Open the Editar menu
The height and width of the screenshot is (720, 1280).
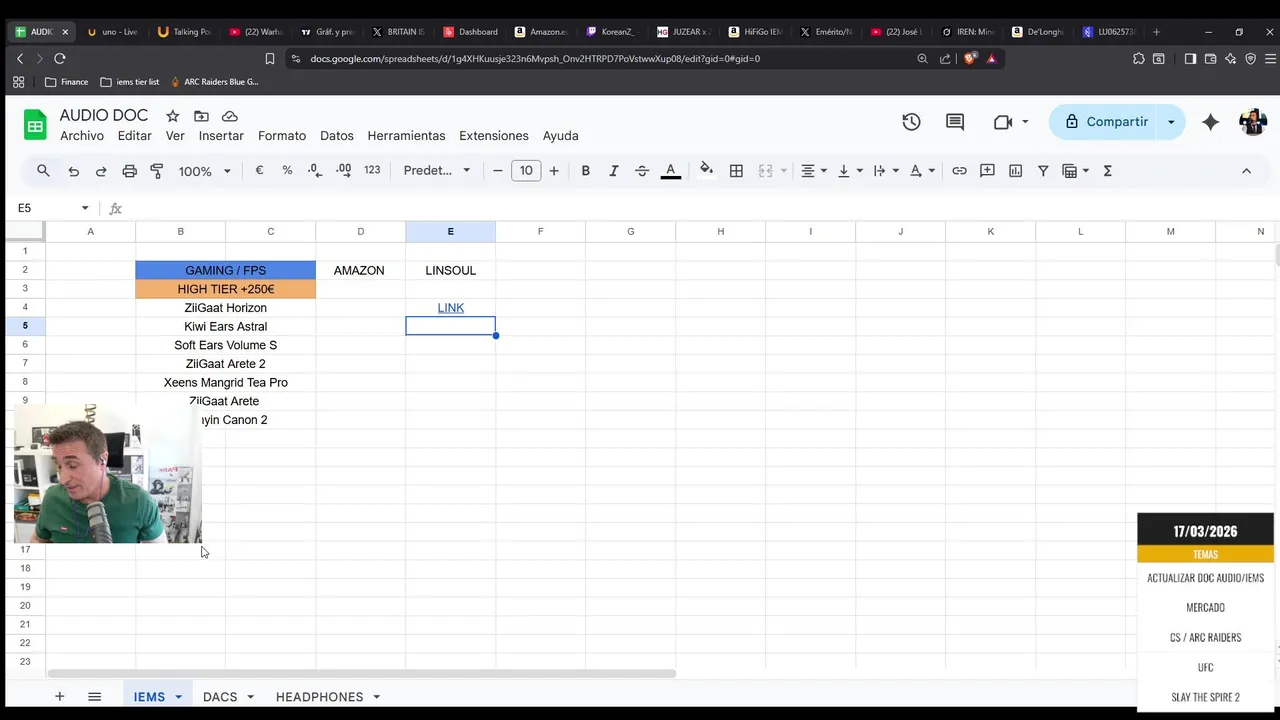click(134, 136)
